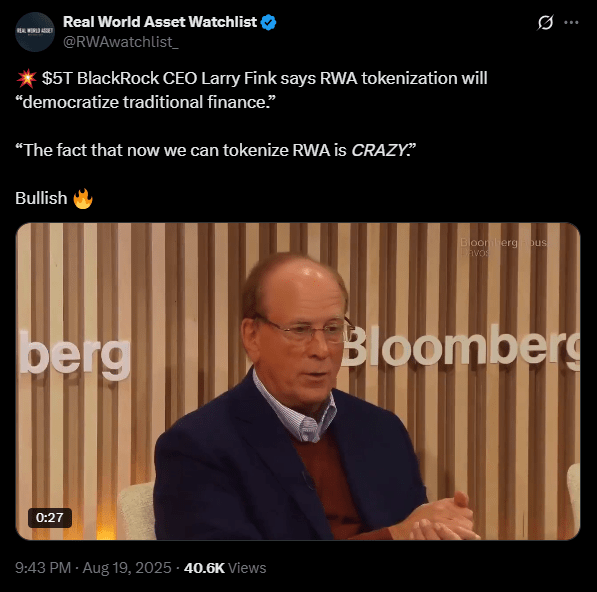Open the 9:43 PM timestamp link

[x=43, y=568]
